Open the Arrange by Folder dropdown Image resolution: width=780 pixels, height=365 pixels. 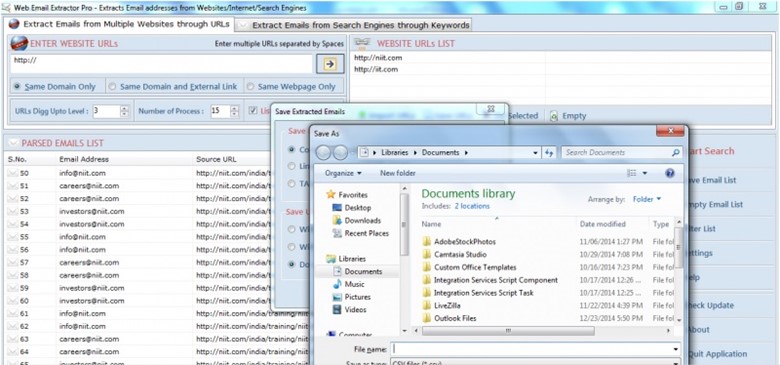pyautogui.click(x=647, y=199)
